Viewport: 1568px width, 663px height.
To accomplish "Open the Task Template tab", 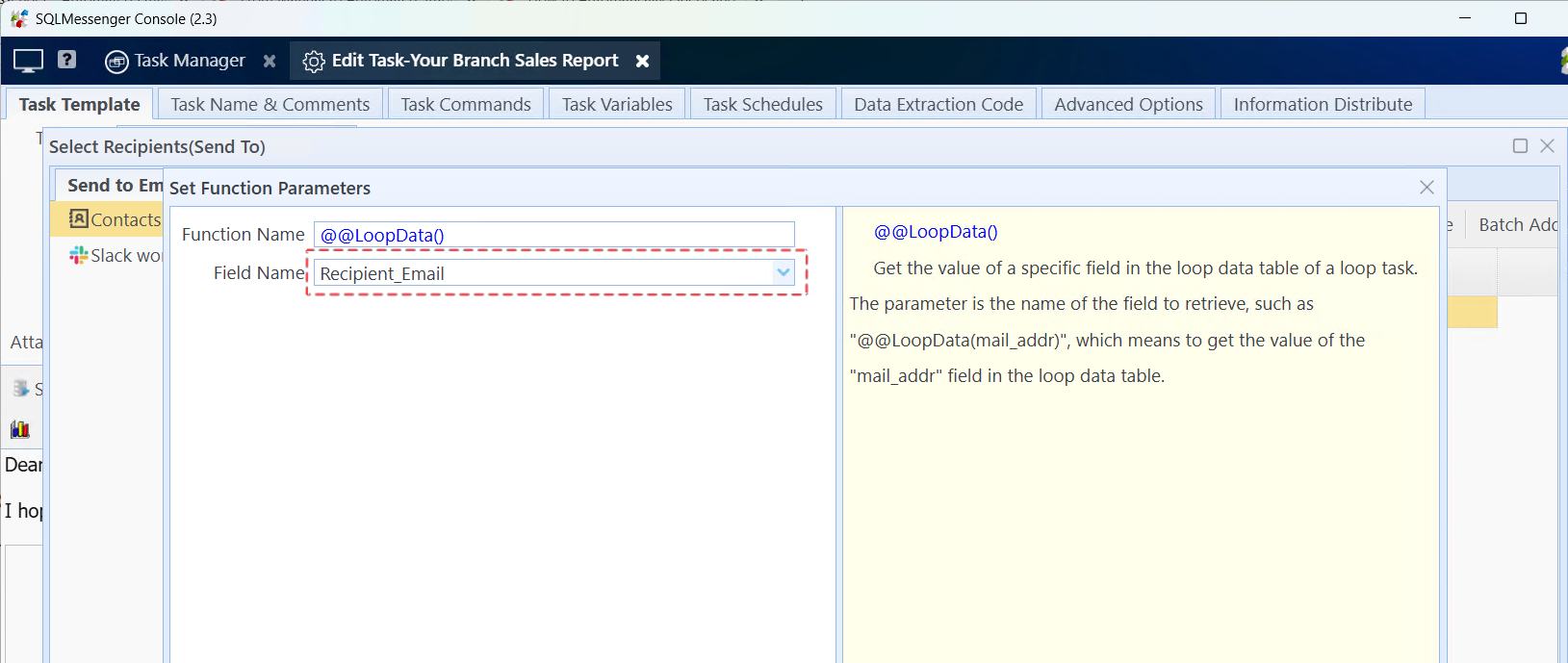I will (79, 104).
